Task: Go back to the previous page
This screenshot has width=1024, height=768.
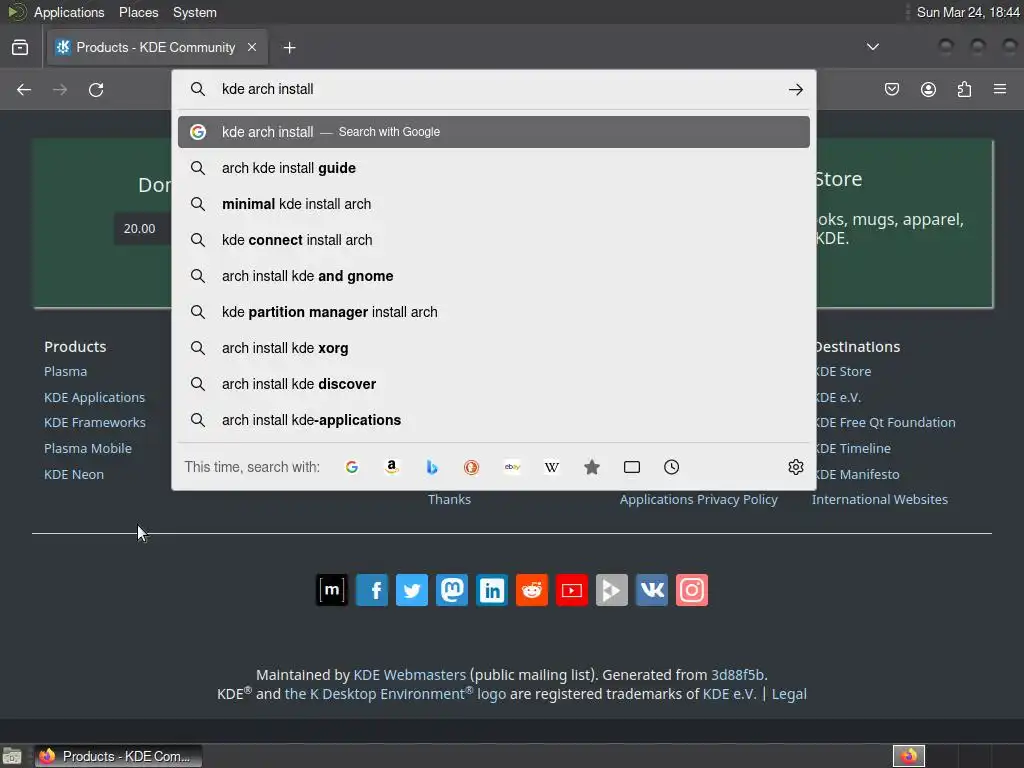Action: pos(24,89)
